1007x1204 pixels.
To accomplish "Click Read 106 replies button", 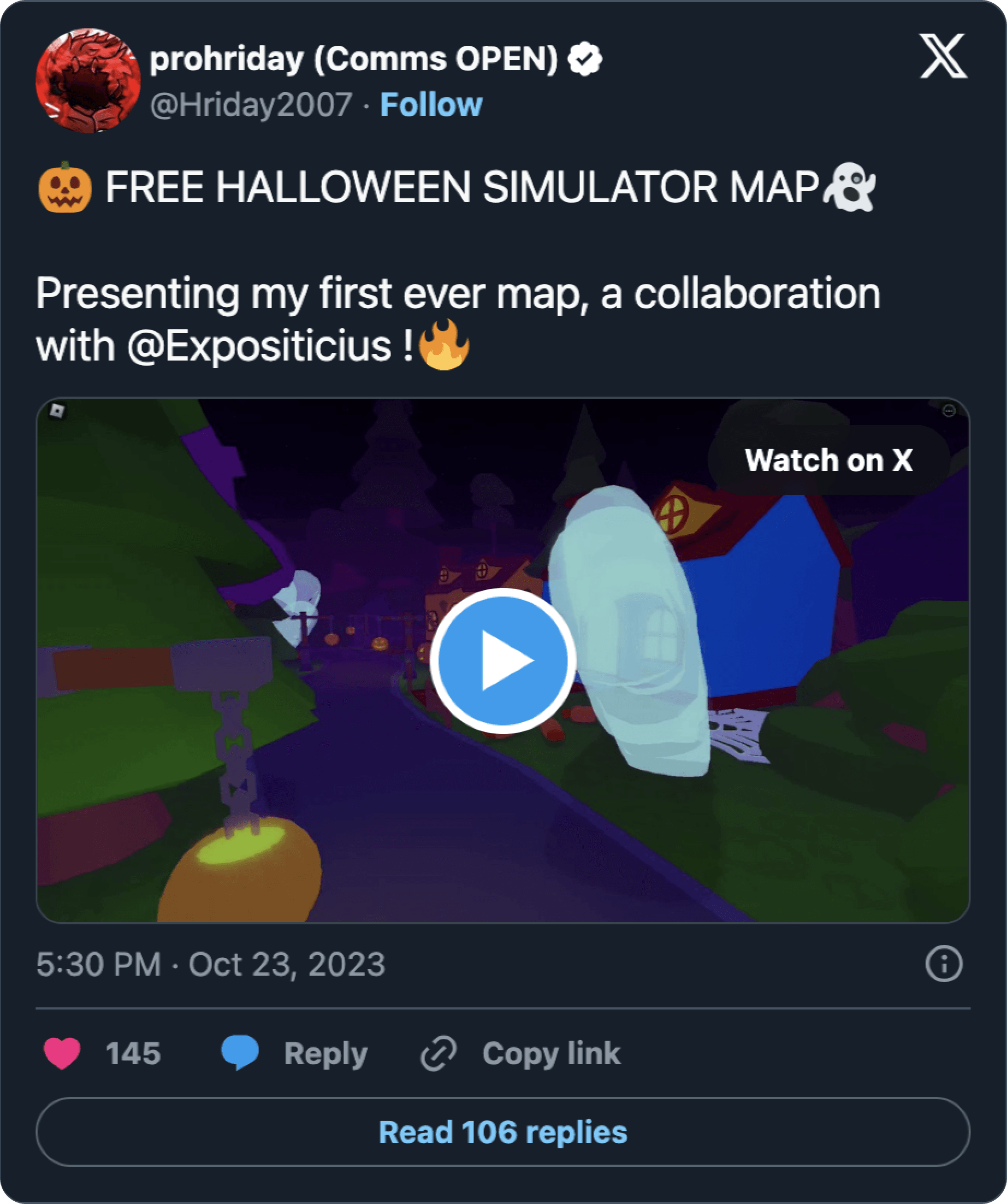I will click(x=502, y=1132).
